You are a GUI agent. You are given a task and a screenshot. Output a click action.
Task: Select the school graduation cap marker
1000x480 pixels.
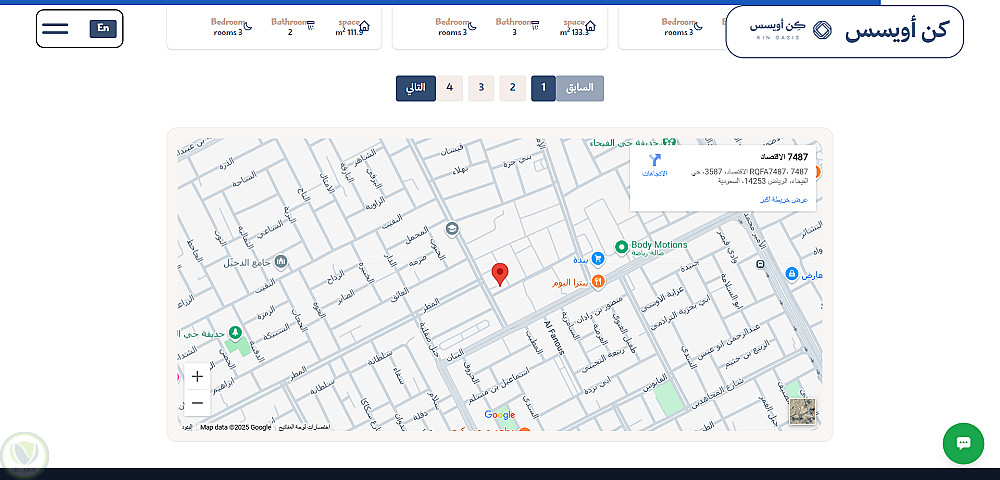452,229
